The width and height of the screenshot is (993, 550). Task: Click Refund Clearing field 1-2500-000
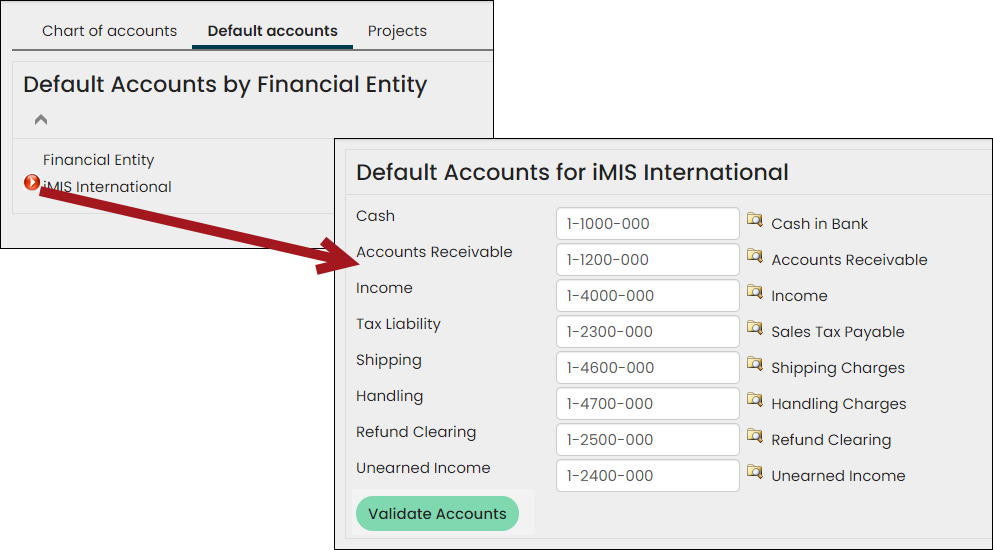[648, 440]
